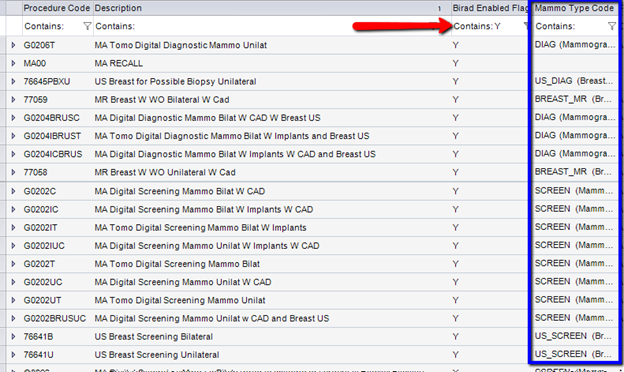Select US Breast for Possible Biopsy Unilateral
This screenshot has width=624, height=372.
(176, 82)
